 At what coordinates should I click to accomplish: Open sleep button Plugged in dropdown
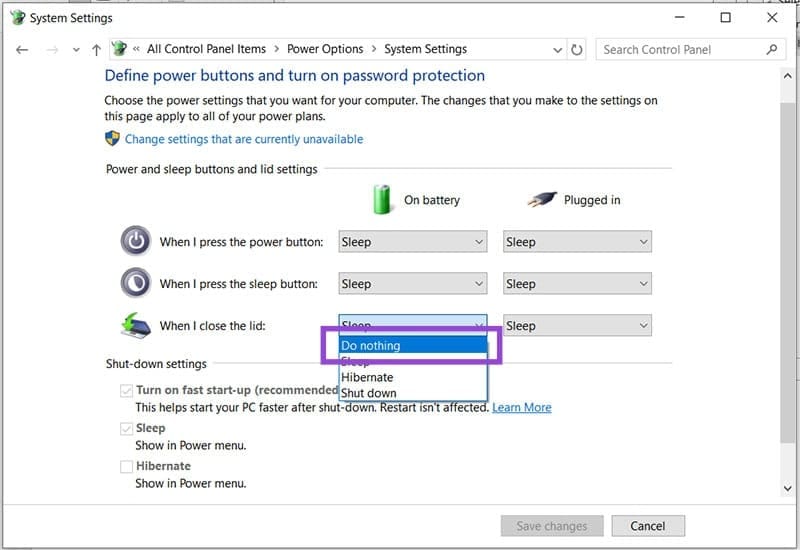coord(577,284)
